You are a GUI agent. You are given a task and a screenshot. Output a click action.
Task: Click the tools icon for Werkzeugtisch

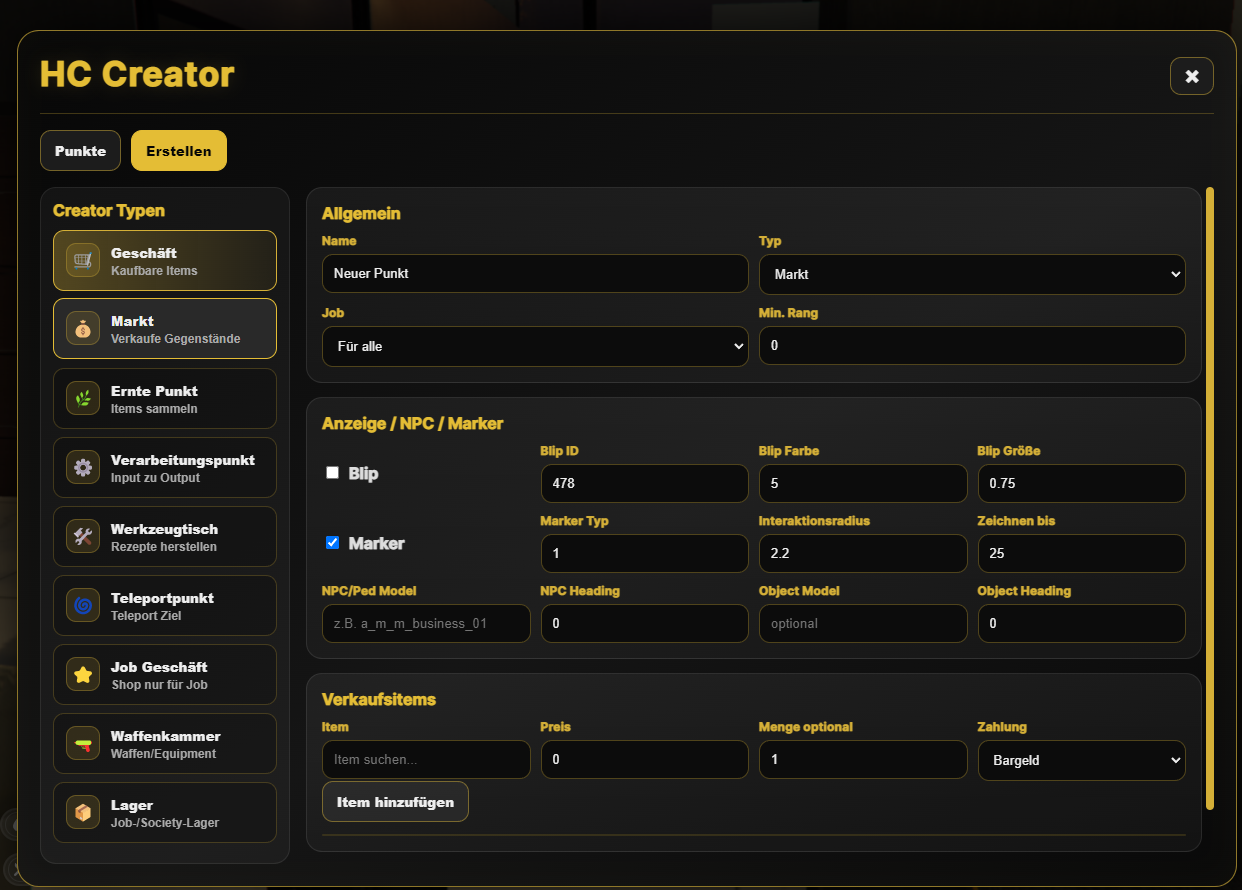point(83,536)
